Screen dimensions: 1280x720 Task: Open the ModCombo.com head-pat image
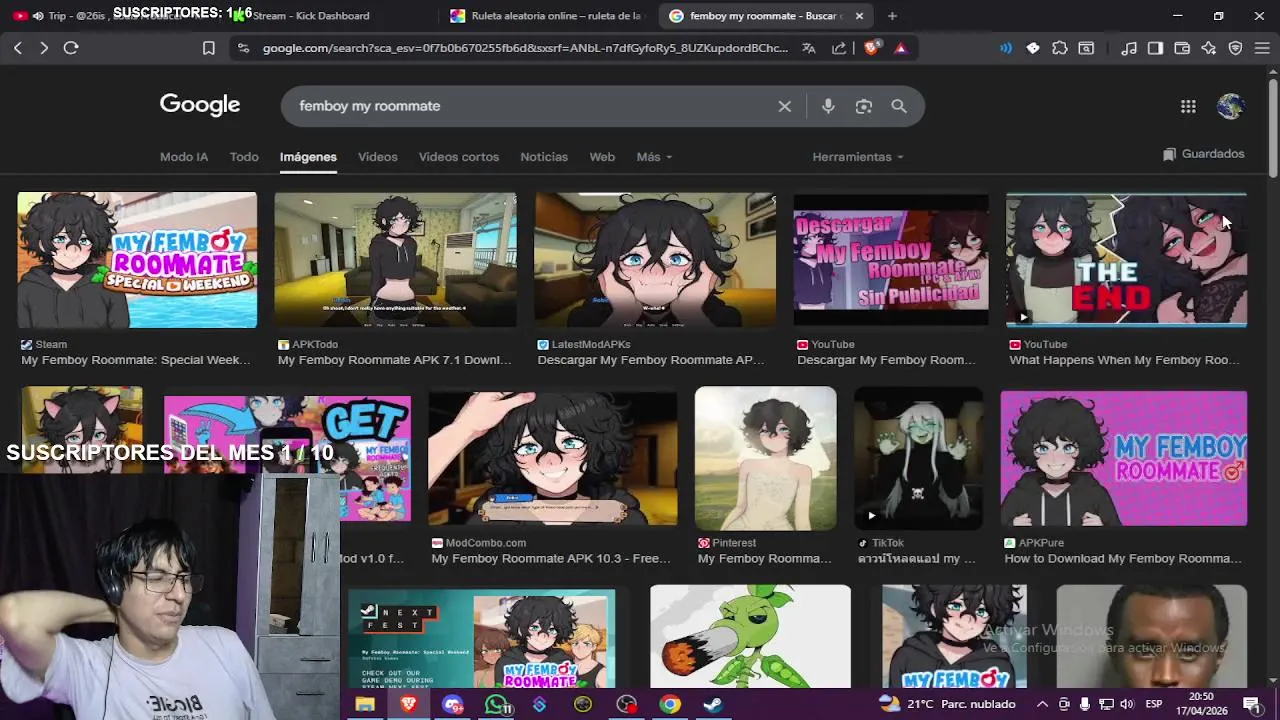pyautogui.click(x=552, y=458)
